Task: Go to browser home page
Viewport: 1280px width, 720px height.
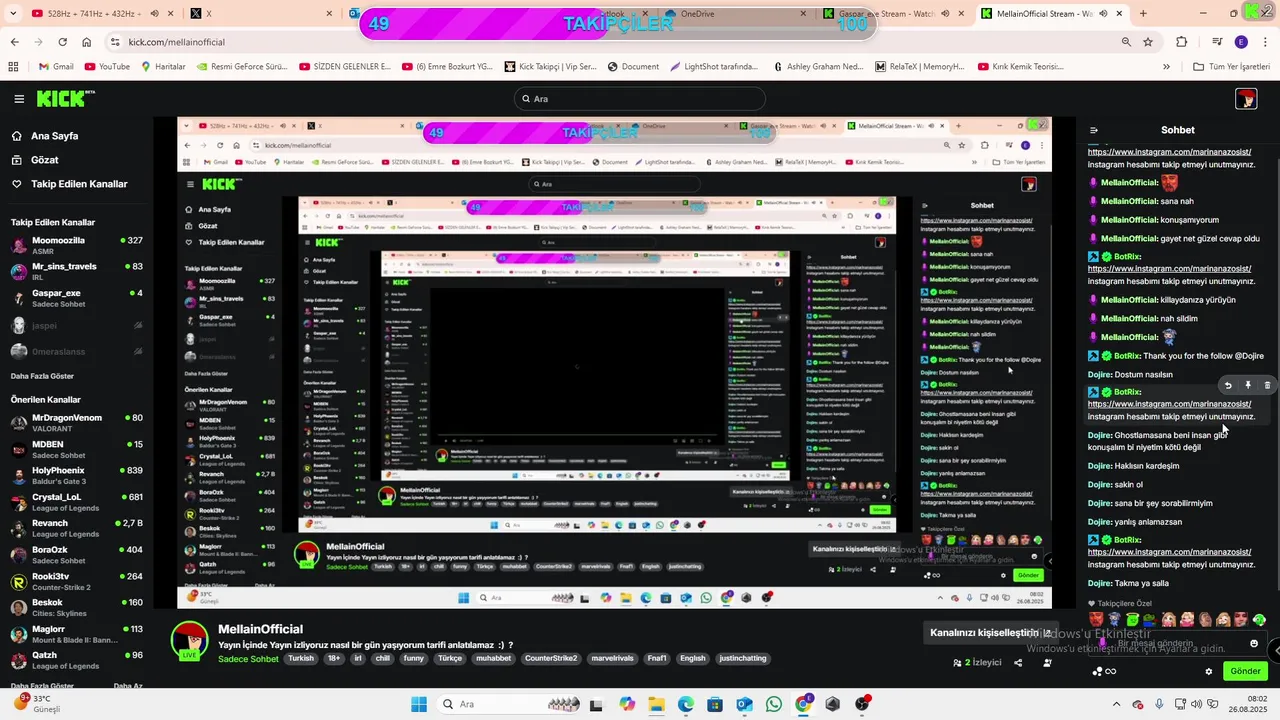Action: tap(87, 42)
